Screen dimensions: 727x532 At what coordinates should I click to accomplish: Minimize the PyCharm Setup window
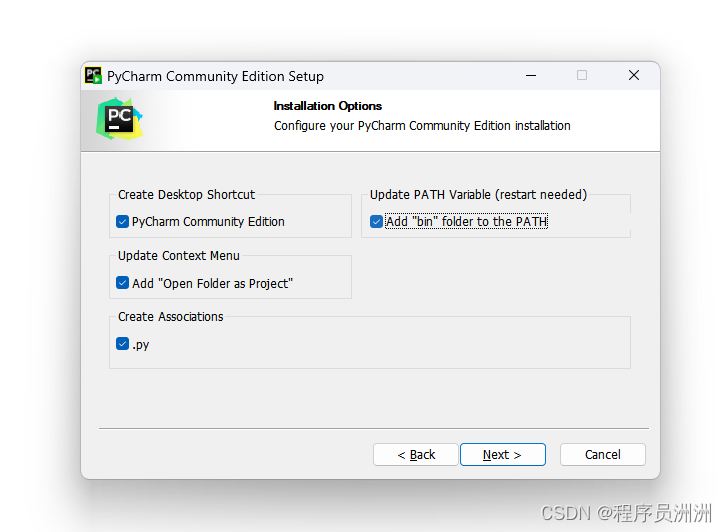coord(531,76)
